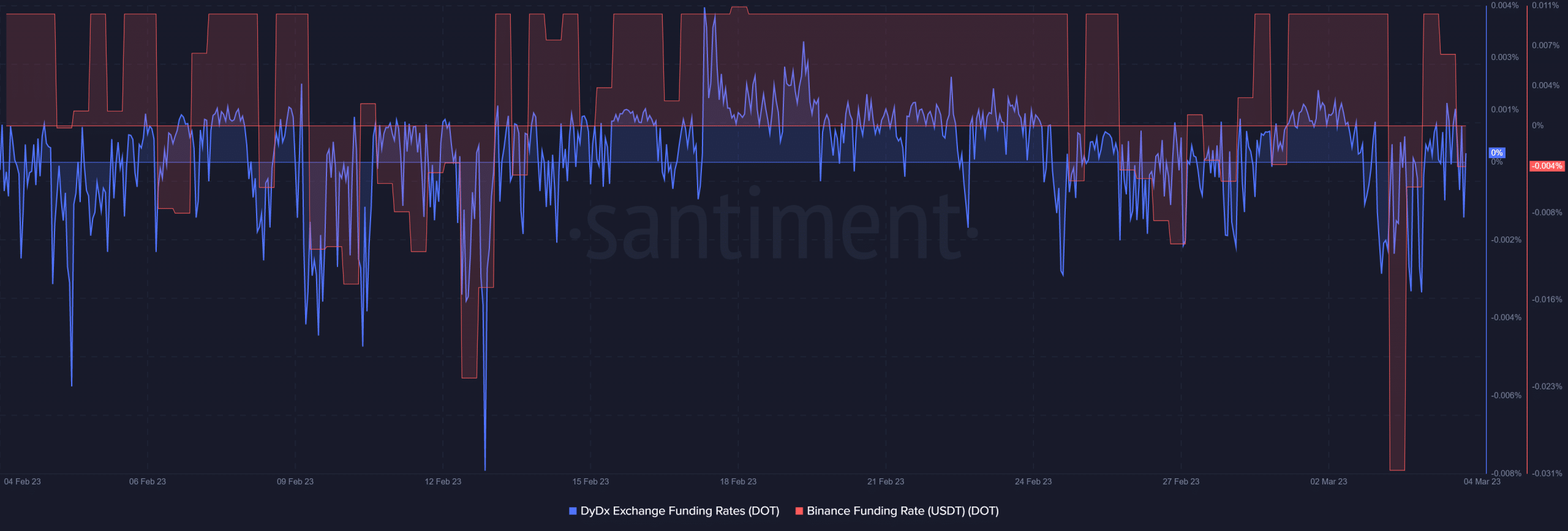Click the blue DyDx legend color square

click(x=573, y=511)
